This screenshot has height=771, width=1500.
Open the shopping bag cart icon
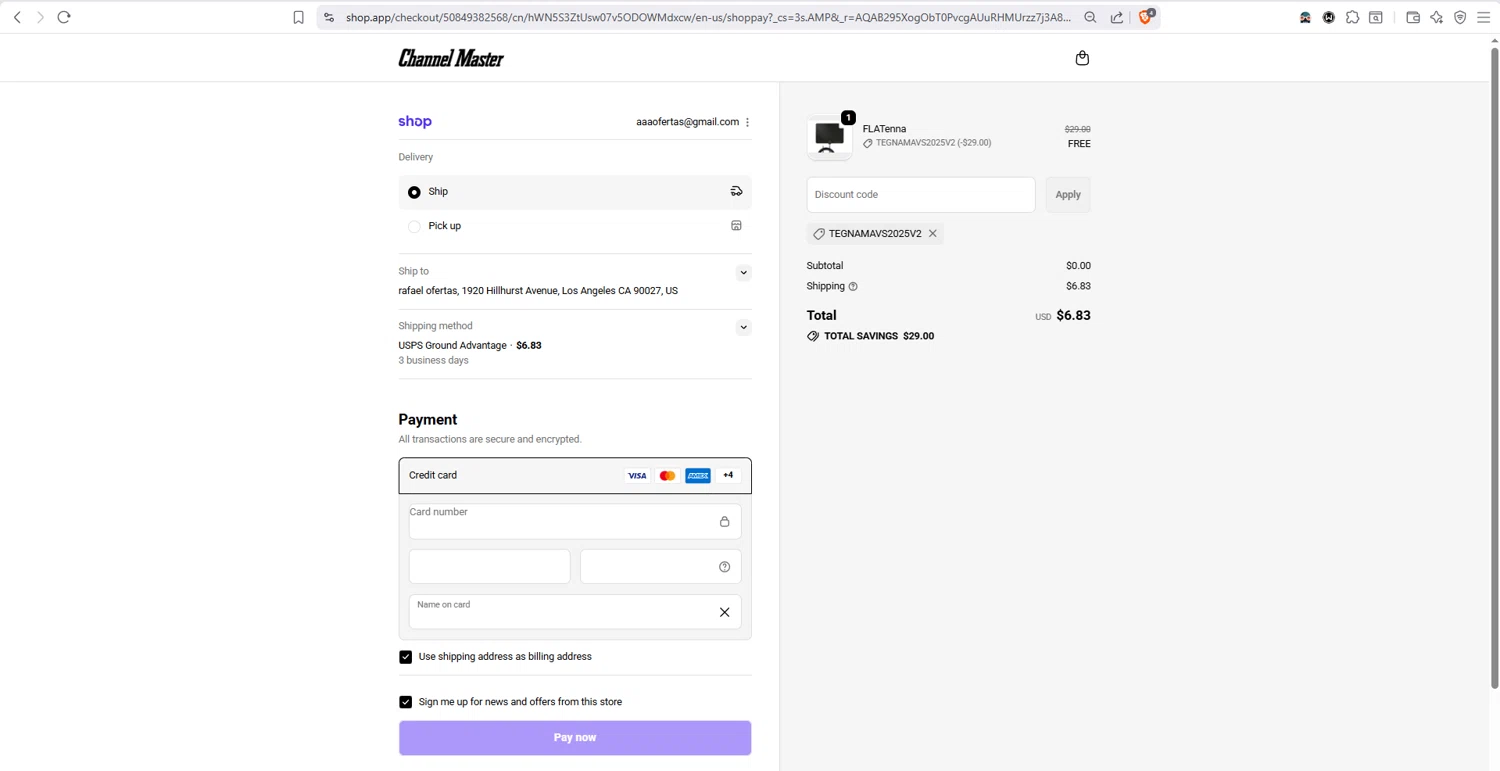[1082, 58]
